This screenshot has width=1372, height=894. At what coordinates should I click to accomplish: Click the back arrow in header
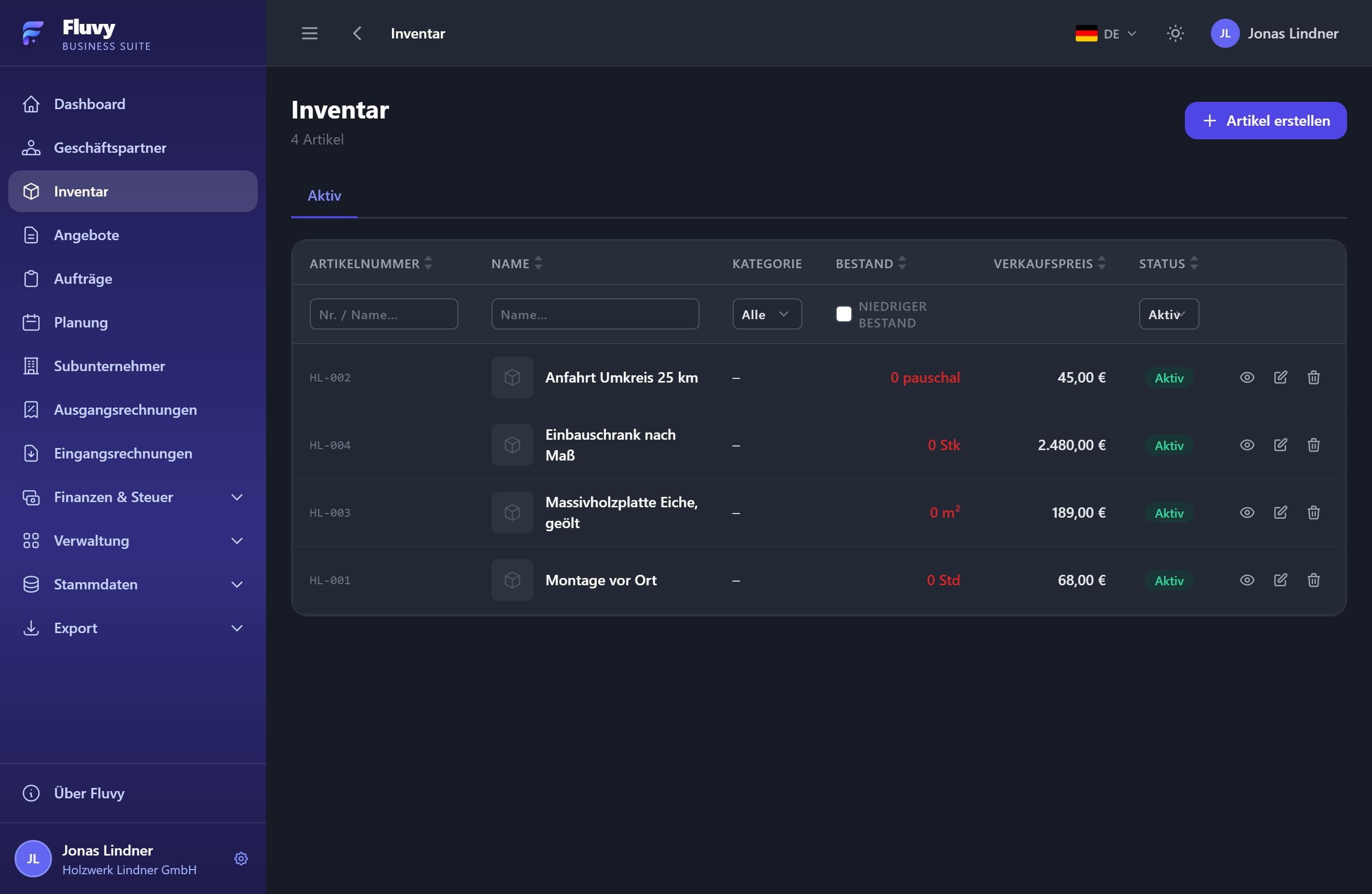pyautogui.click(x=358, y=33)
